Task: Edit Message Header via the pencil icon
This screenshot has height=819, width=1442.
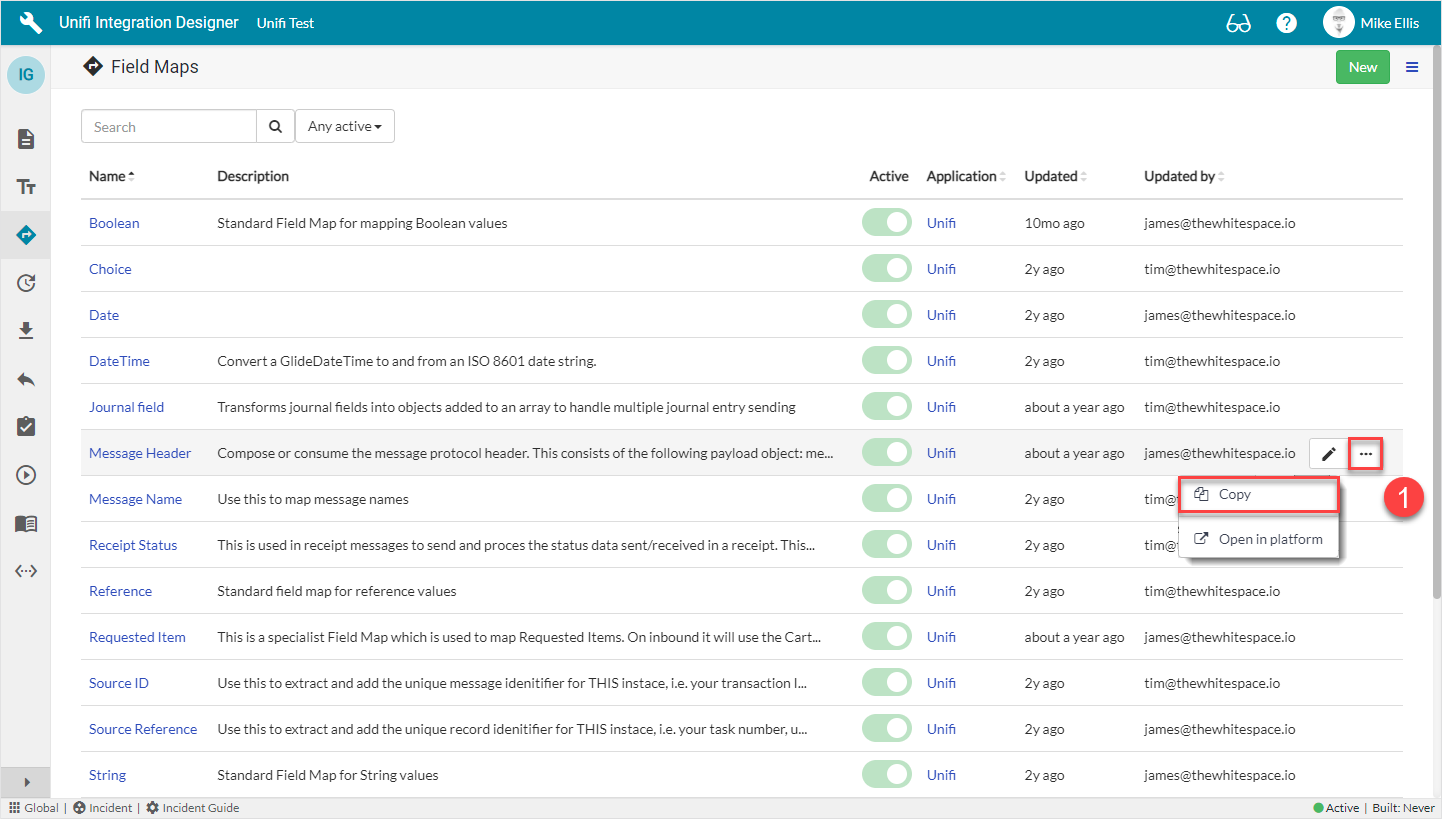Action: coord(1328,452)
